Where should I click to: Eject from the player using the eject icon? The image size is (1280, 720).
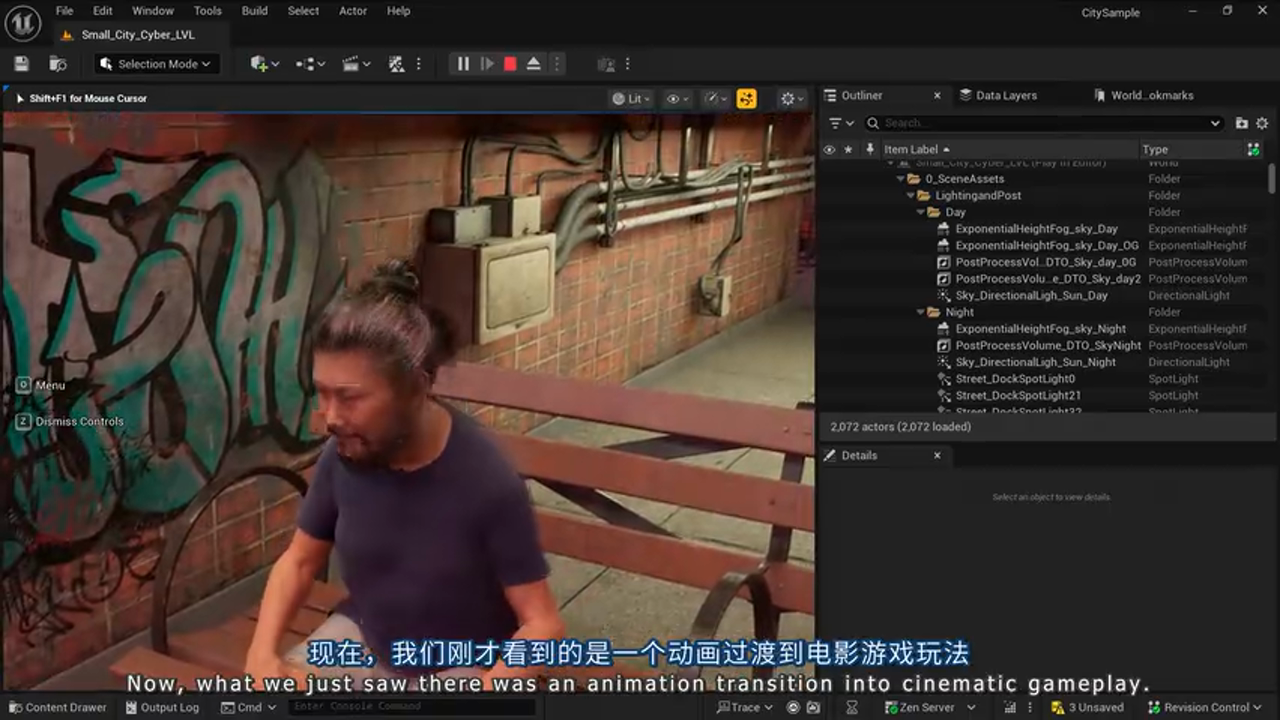tap(533, 63)
